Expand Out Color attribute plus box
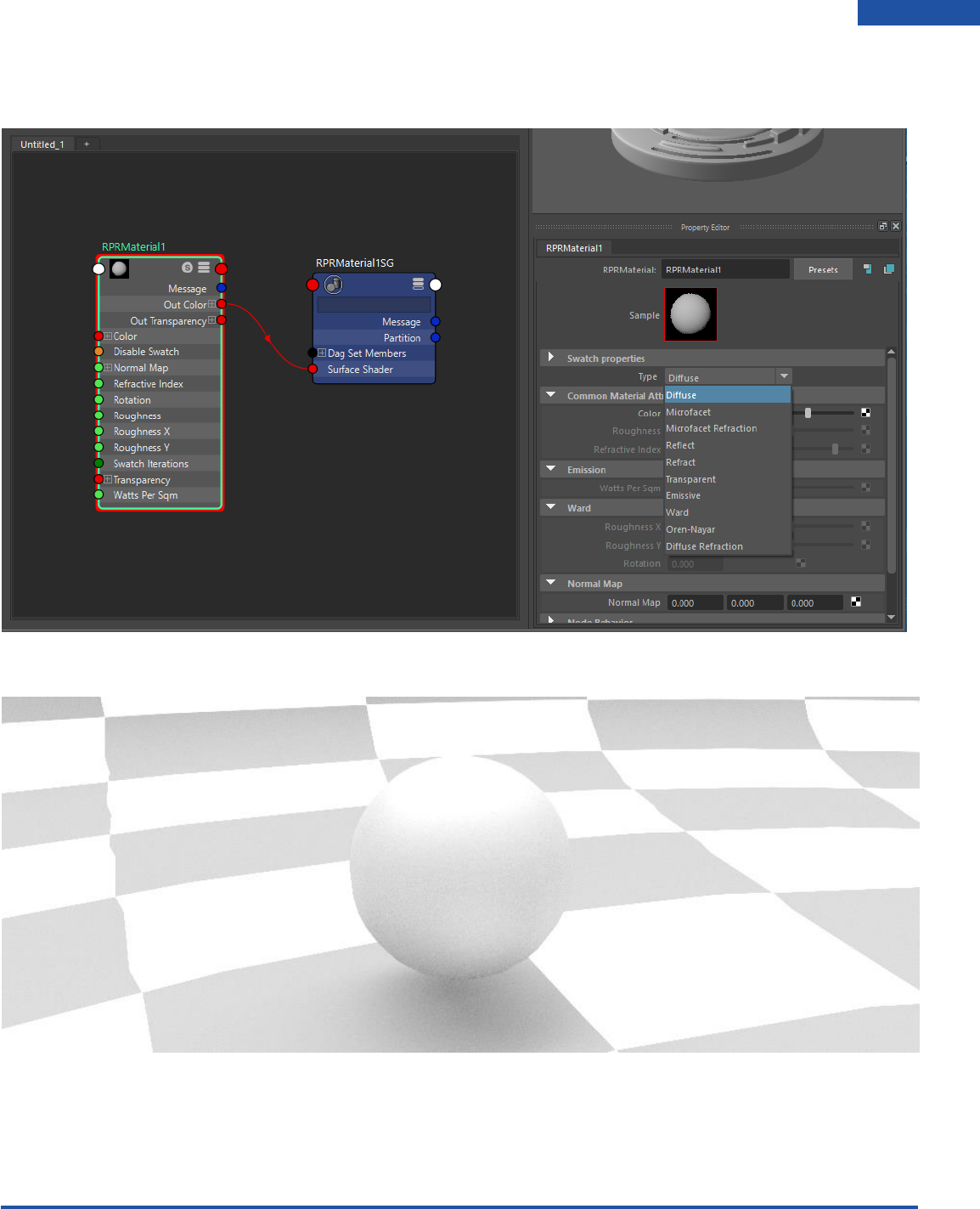This screenshot has width=980, height=1209. [211, 304]
